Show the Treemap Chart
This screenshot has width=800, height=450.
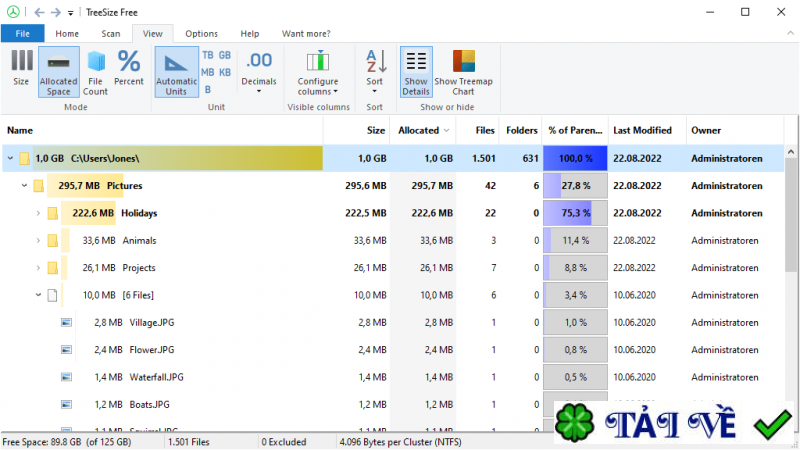click(x=463, y=71)
